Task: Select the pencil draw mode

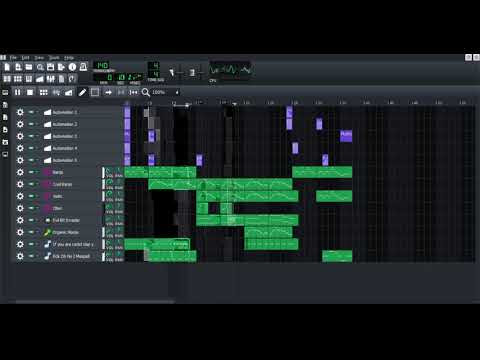Action: tap(82, 92)
